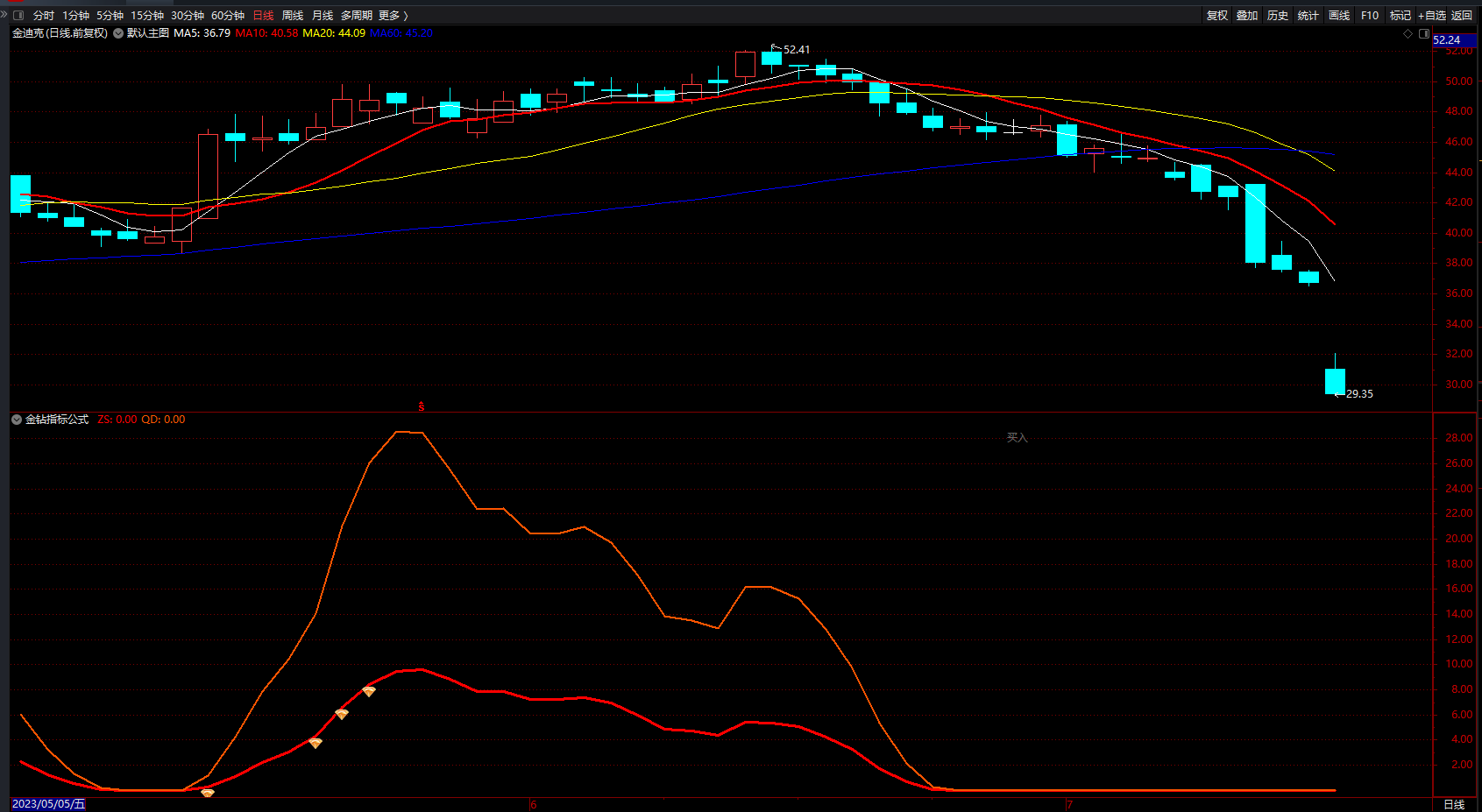Click the diamond marker below 6.00 level
This screenshot has height=812, width=1482.
click(x=316, y=743)
